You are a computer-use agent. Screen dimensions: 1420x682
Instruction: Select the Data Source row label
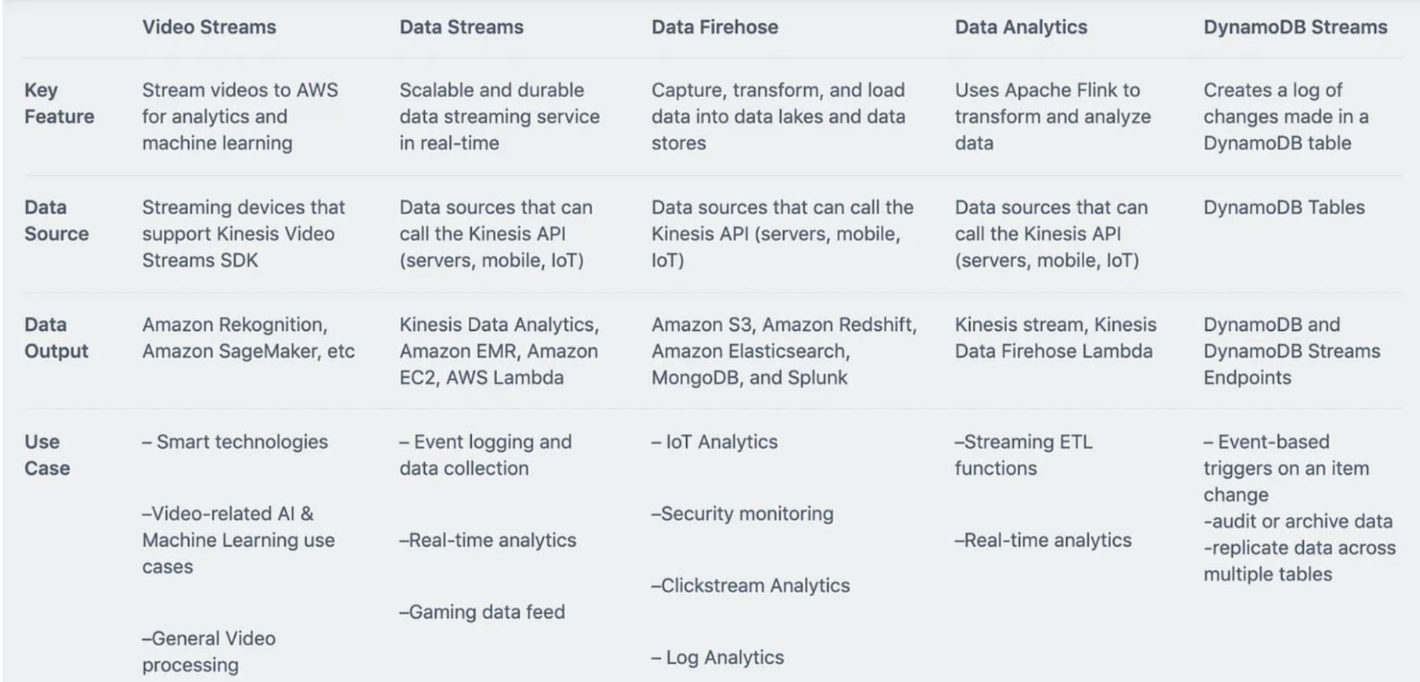click(x=56, y=220)
